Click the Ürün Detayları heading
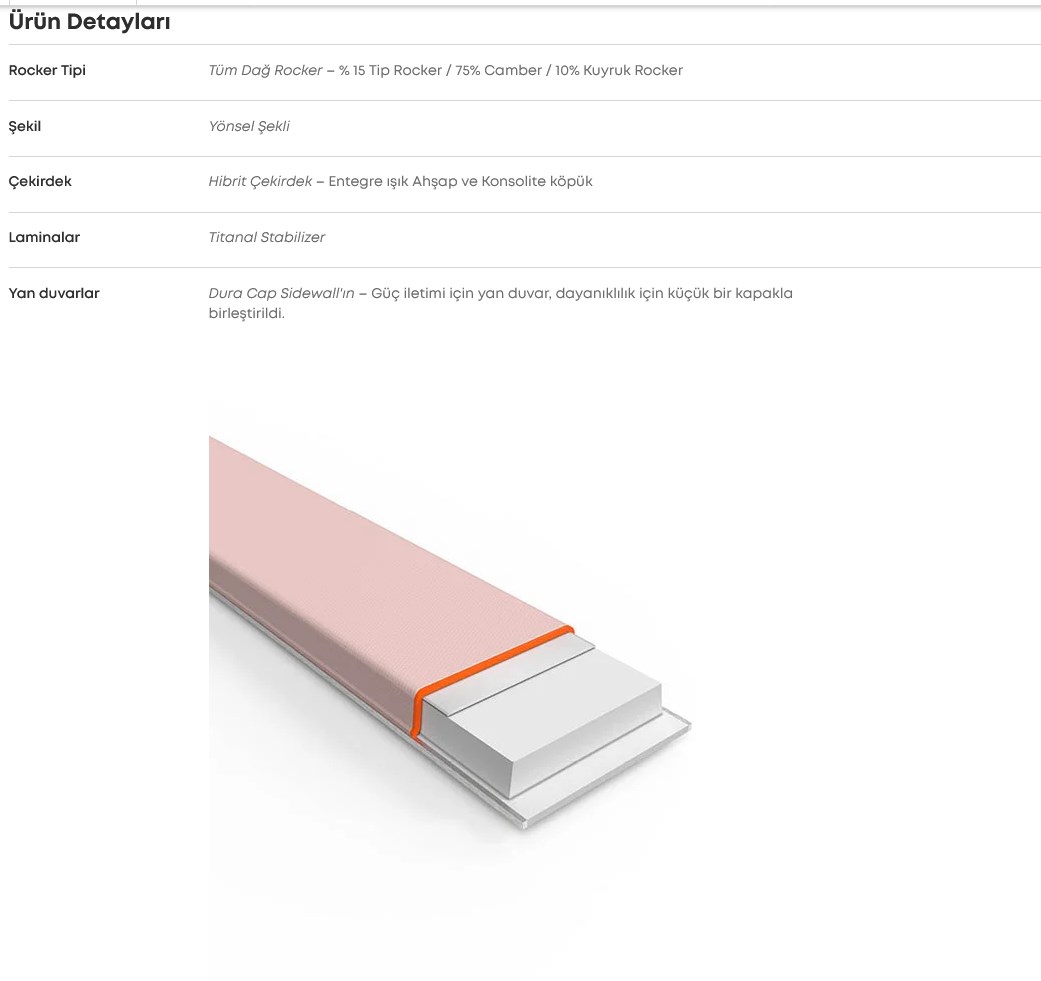The height and width of the screenshot is (981, 1041). (x=90, y=21)
